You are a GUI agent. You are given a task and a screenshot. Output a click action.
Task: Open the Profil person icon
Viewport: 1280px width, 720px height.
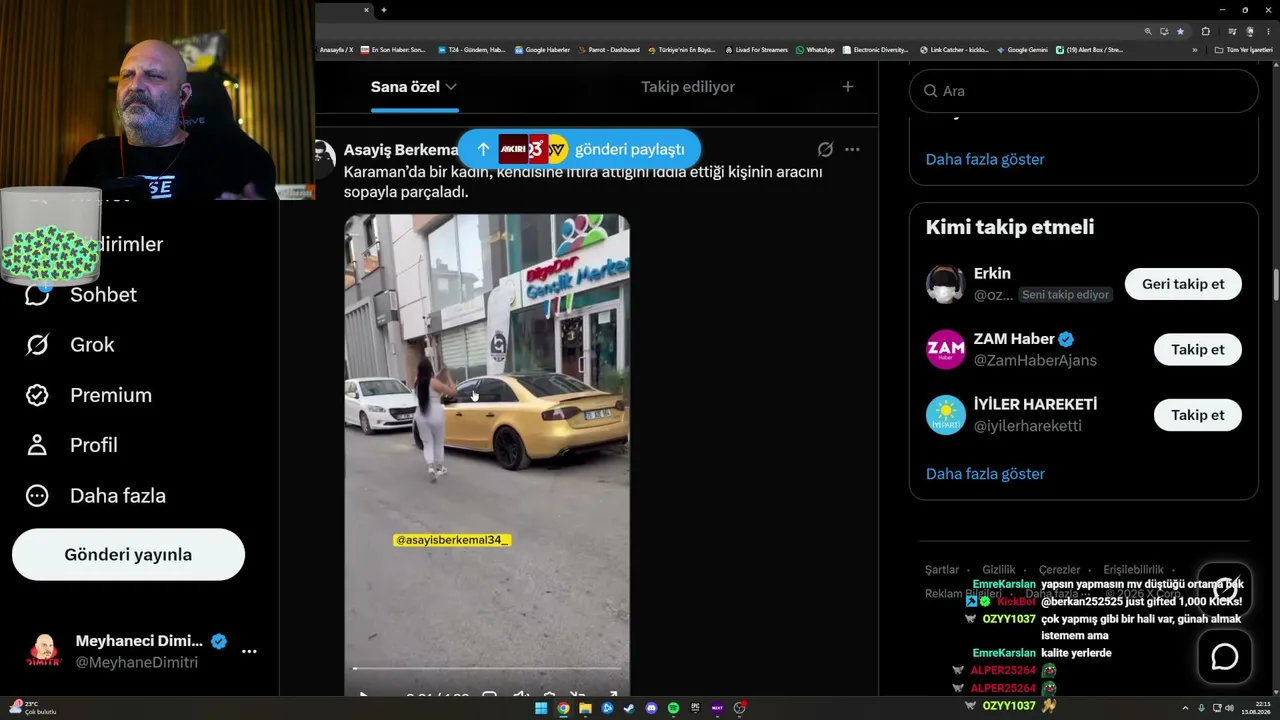(x=37, y=445)
